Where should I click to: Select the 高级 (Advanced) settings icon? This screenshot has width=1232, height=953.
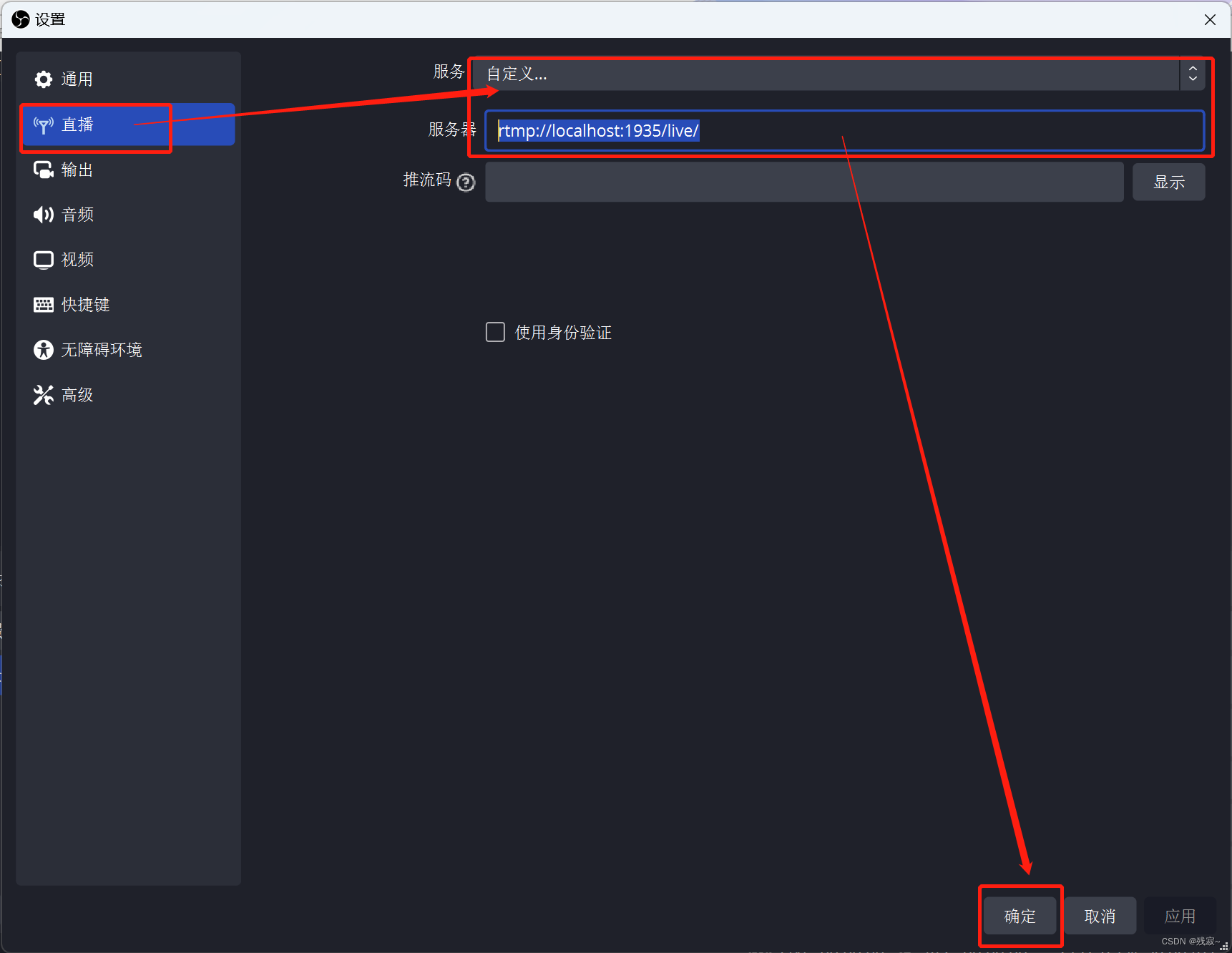click(x=43, y=394)
